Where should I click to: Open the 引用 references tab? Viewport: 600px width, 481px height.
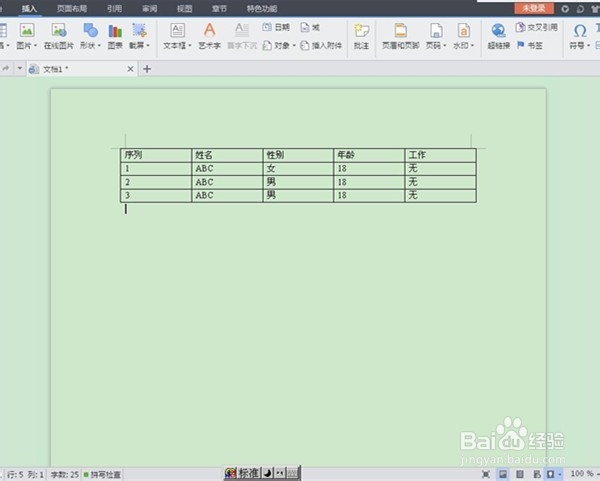pyautogui.click(x=114, y=8)
